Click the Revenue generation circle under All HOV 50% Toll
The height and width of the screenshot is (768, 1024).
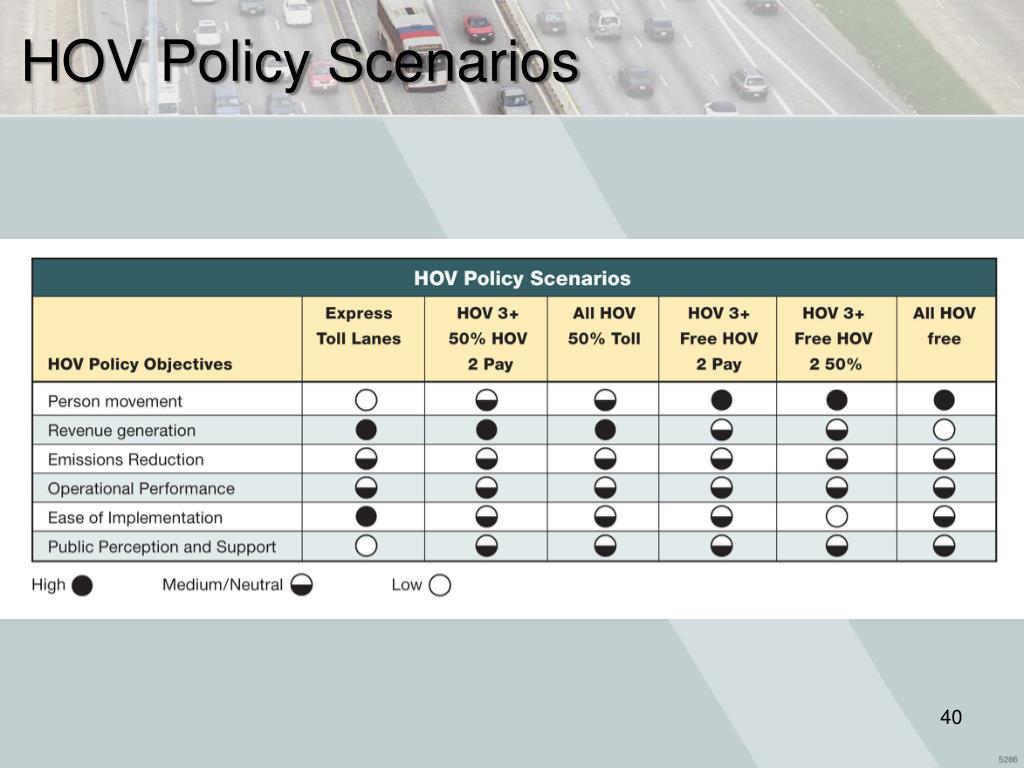click(x=605, y=429)
